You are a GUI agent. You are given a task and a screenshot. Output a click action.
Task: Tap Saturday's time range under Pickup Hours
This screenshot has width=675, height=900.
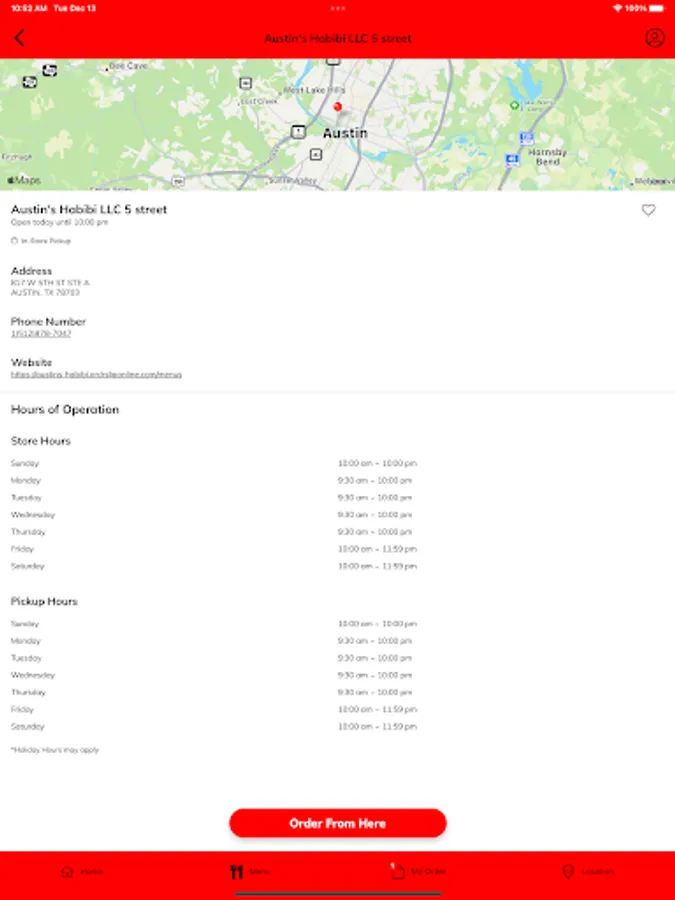[x=377, y=727]
